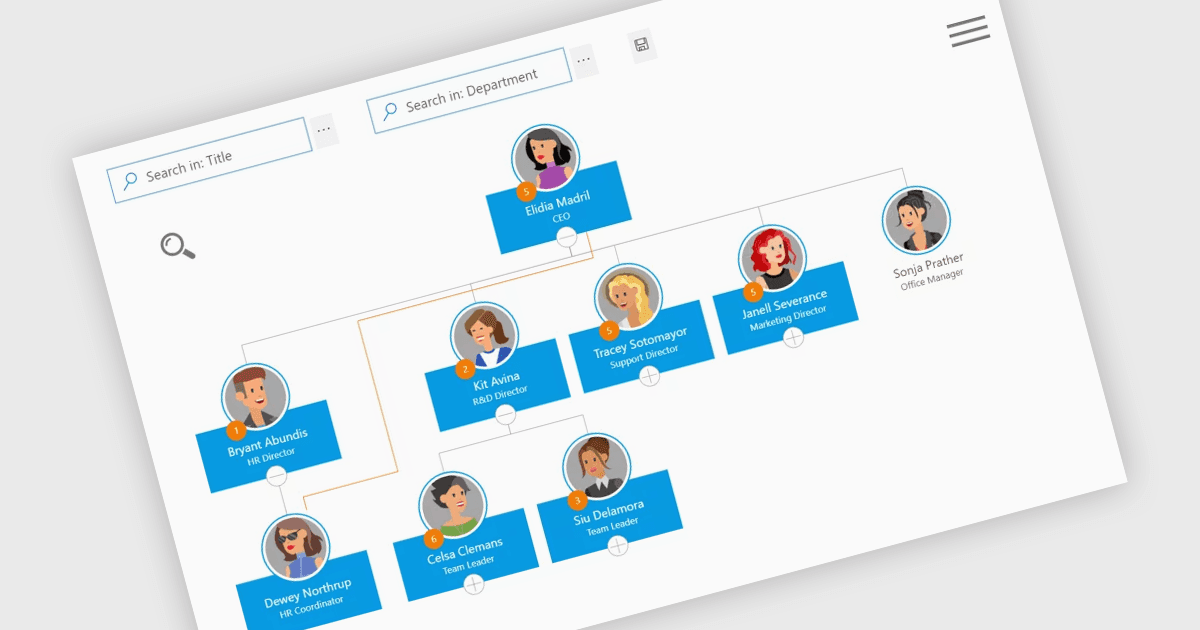Viewport: 1200px width, 630px height.
Task: Select Kit Avina's avatar photo
Action: point(484,335)
